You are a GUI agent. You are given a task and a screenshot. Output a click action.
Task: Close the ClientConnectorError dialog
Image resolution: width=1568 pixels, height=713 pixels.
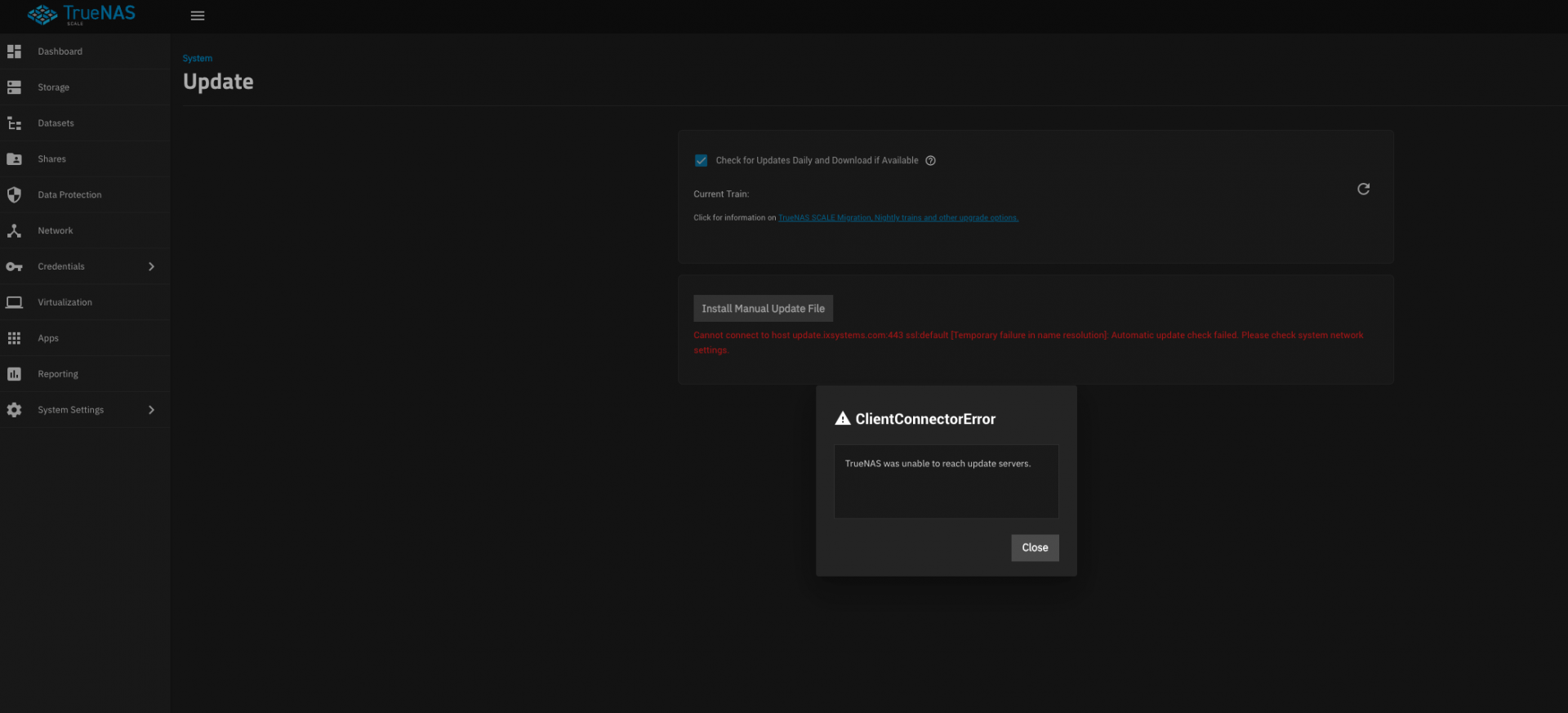tap(1035, 548)
